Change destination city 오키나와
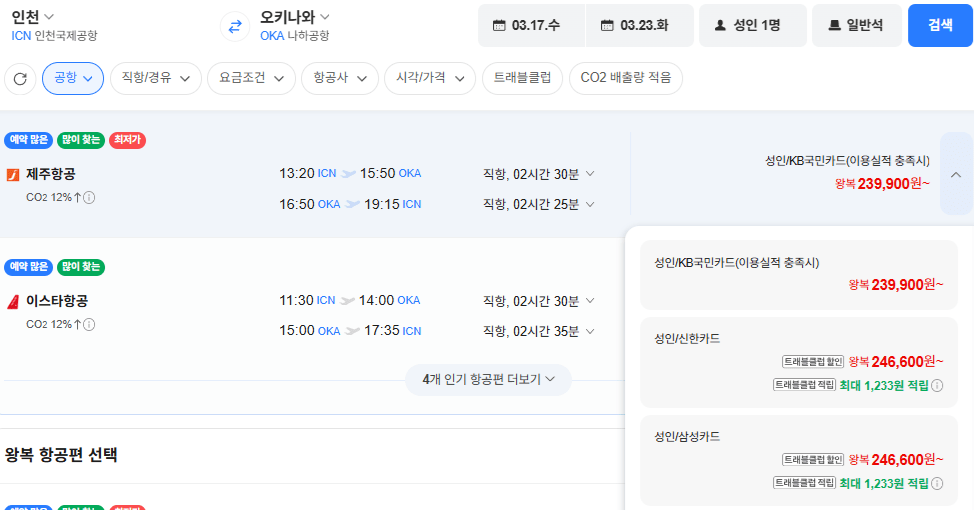This screenshot has height=510, width=974. [294, 17]
